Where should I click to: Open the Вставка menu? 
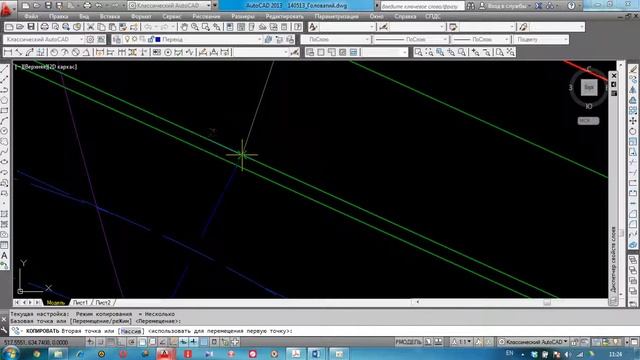[x=110, y=17]
